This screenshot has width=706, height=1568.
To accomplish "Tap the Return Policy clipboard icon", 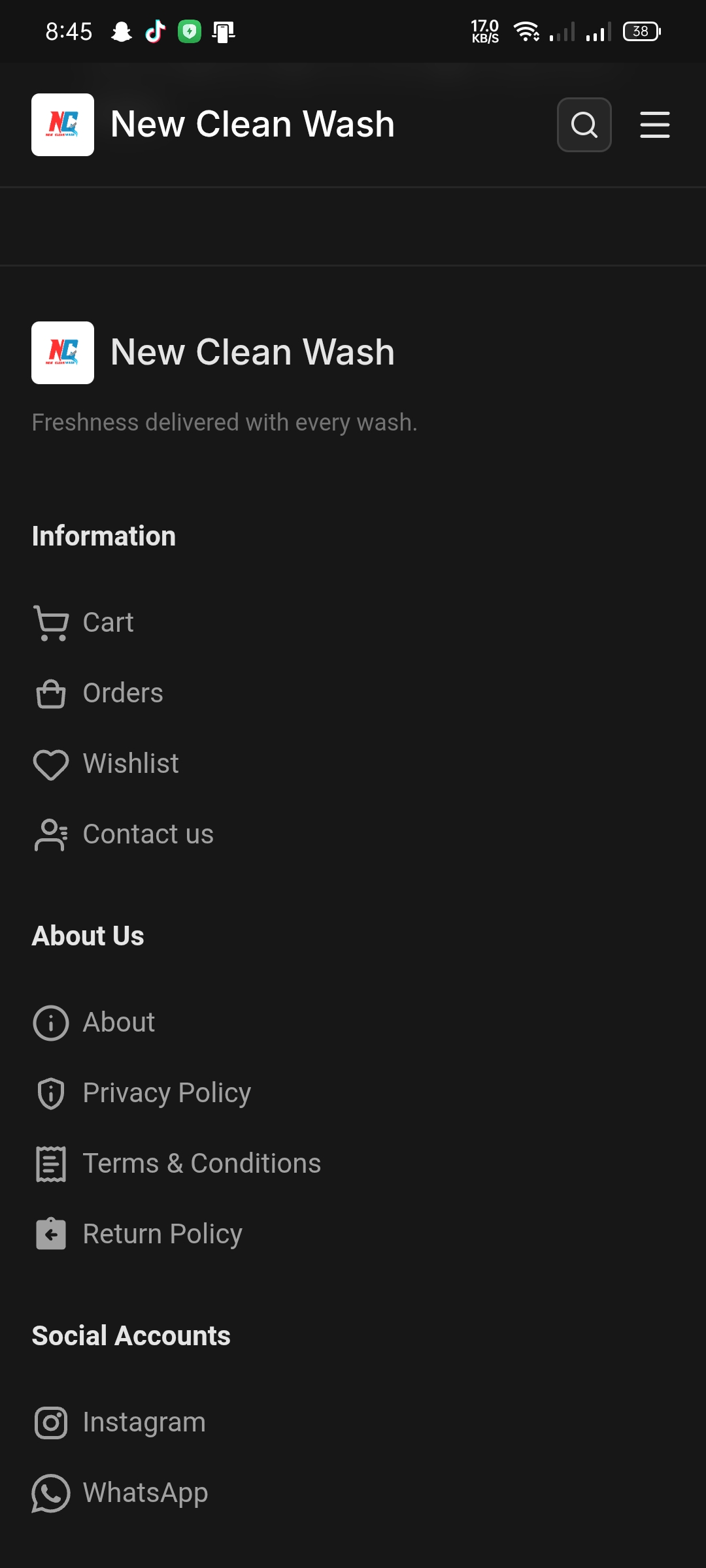I will [51, 1234].
